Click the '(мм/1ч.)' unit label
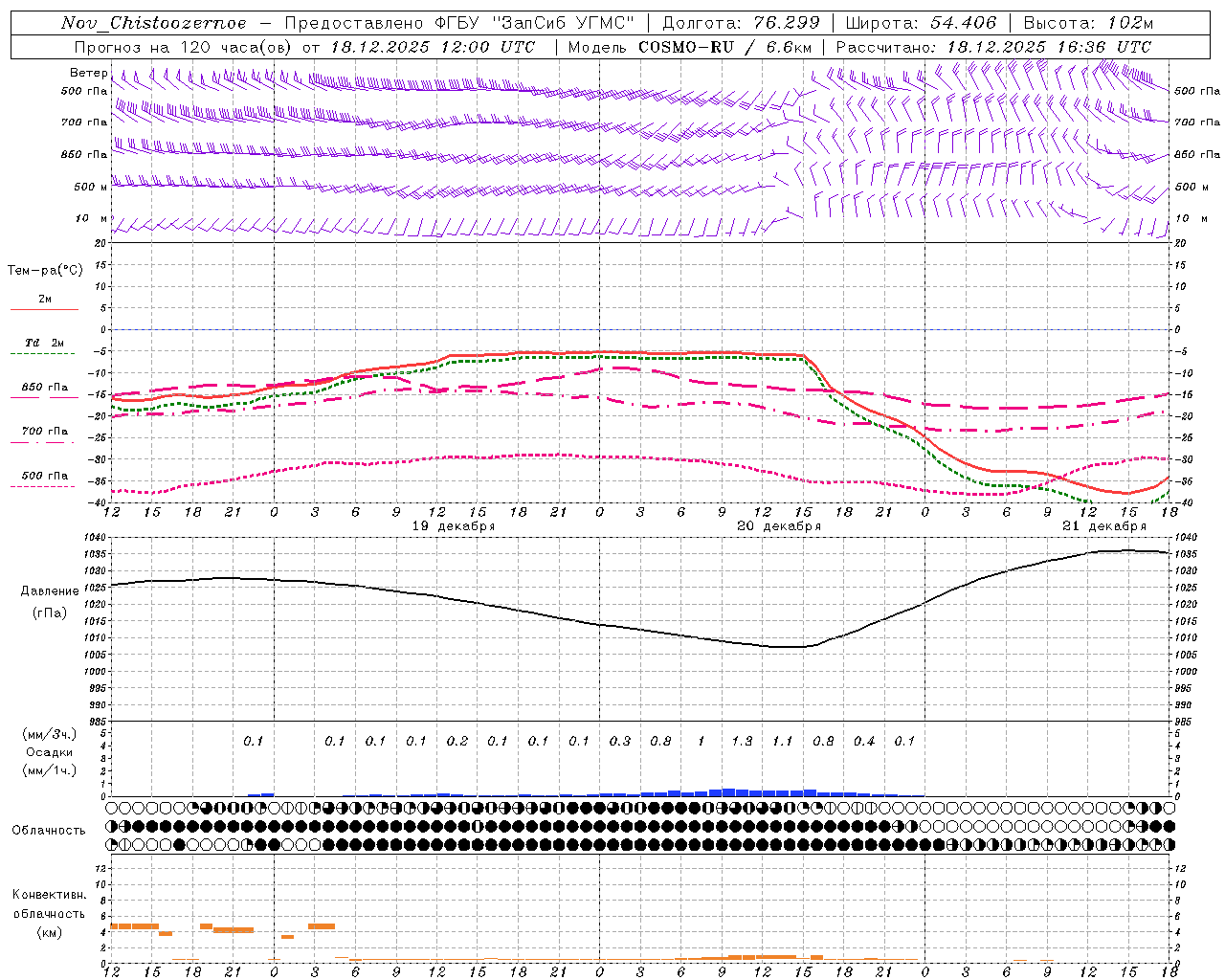 pos(49,770)
